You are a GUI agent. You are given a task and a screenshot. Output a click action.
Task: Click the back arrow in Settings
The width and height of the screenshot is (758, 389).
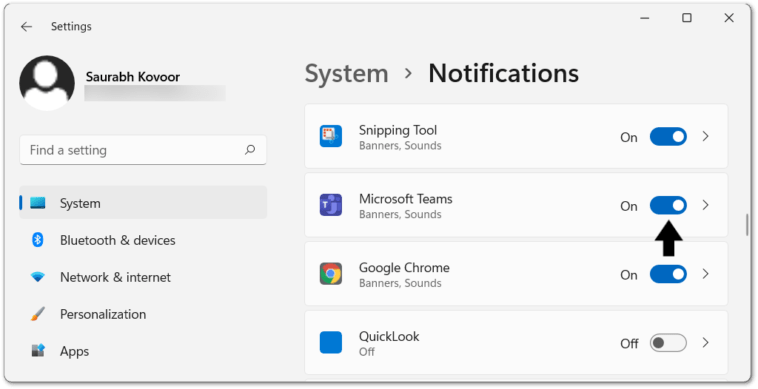26,27
